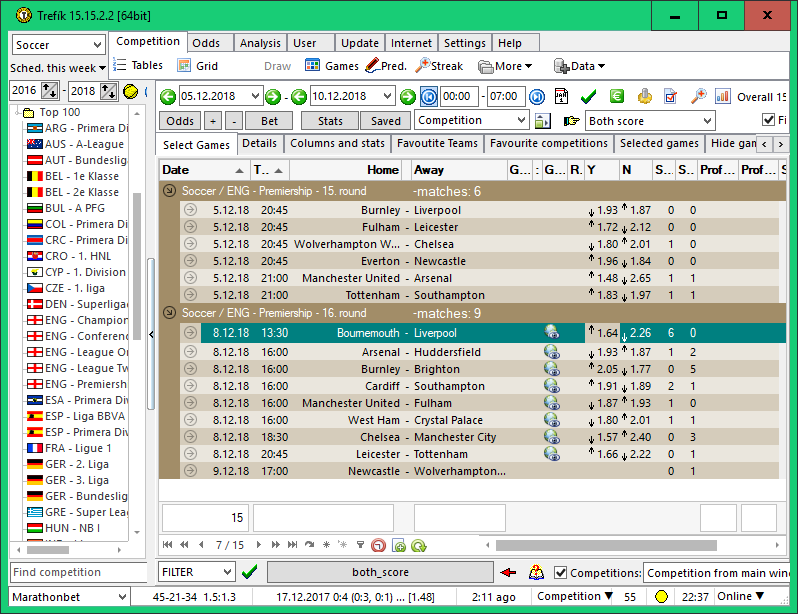Click the yellow ball icon beside the year range

130,91
